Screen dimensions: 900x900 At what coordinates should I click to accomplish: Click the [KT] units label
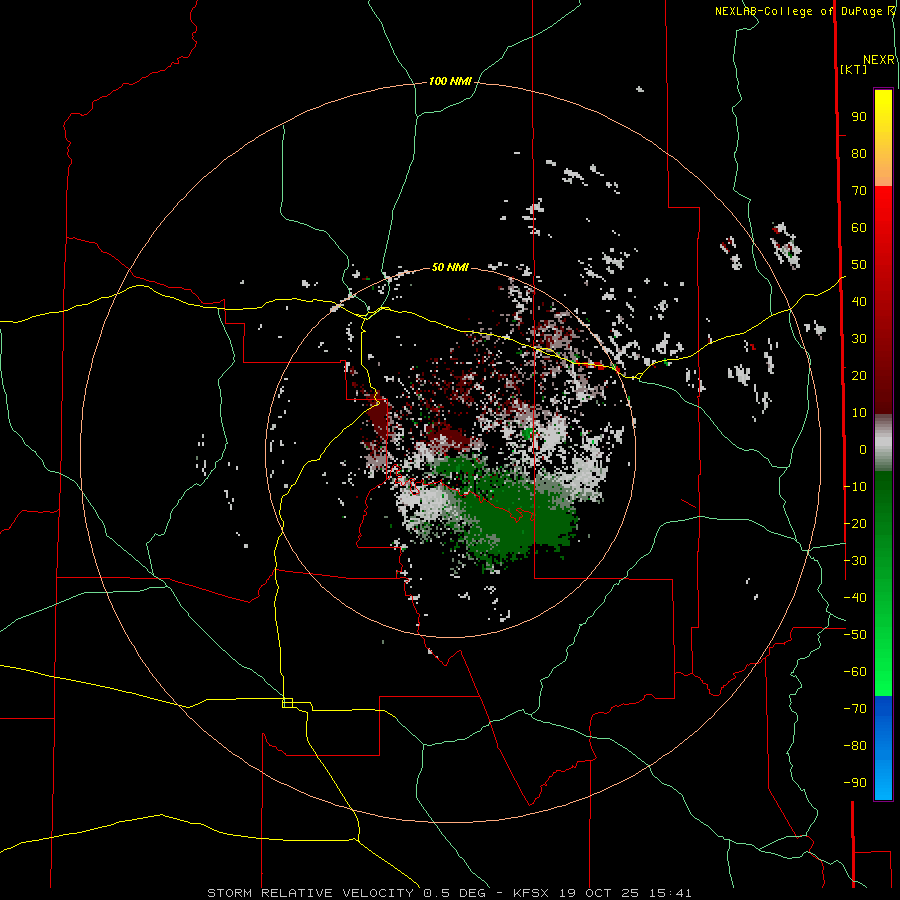click(853, 69)
